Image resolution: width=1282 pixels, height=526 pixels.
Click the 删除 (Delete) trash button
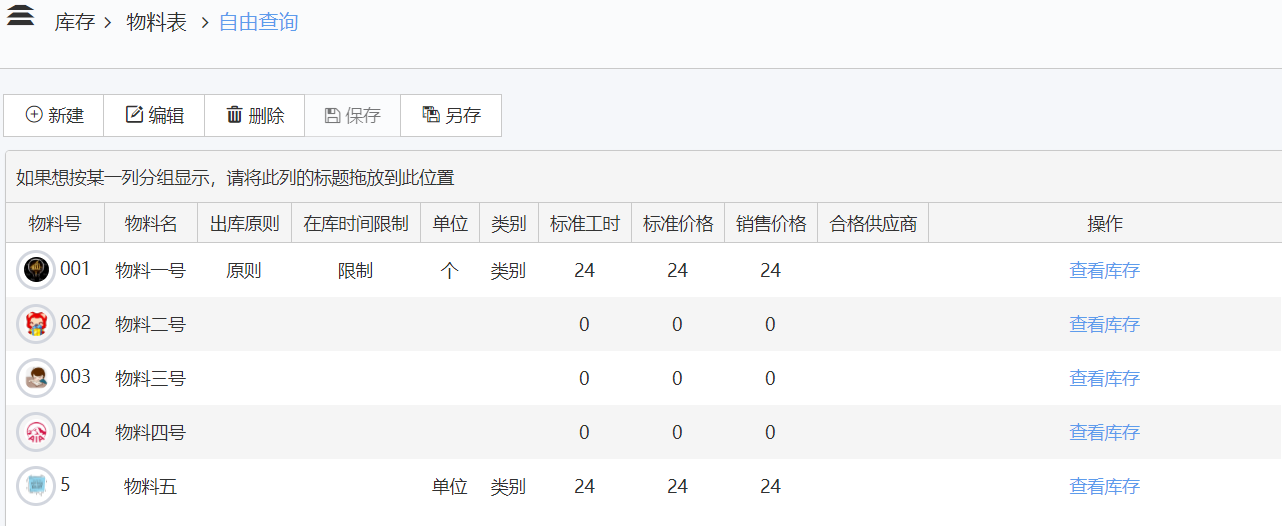coord(255,116)
